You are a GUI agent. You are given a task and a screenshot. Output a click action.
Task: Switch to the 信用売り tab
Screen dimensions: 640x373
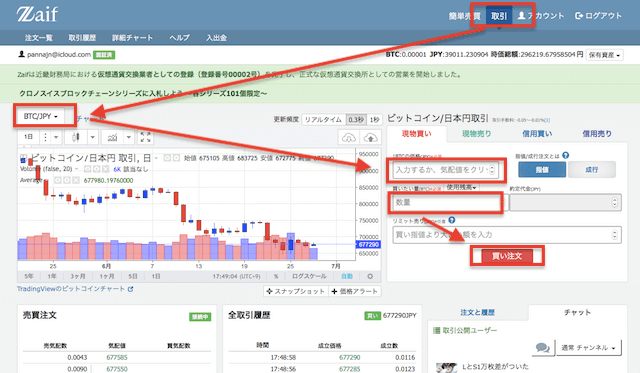click(x=597, y=133)
